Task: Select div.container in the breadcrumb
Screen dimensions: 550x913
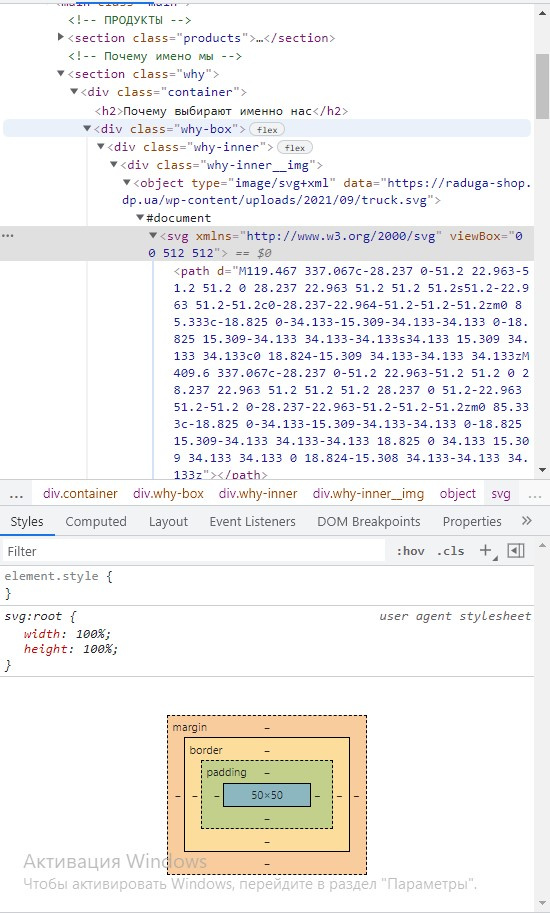Action: tap(80, 494)
